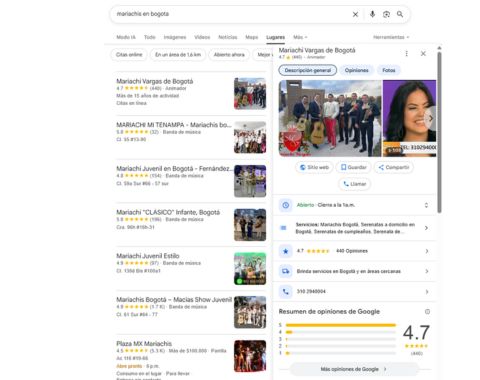Open the phone number row chevron
This screenshot has width=480, height=380.
427,292
